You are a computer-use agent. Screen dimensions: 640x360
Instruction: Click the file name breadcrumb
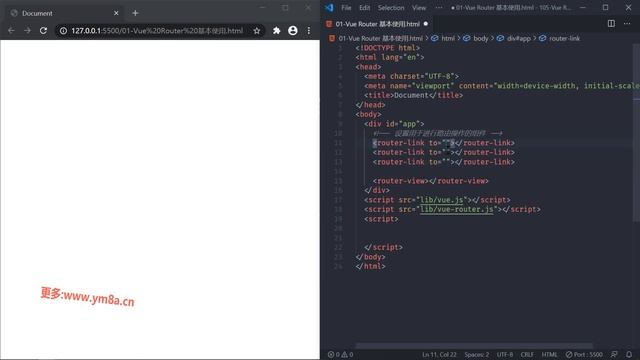click(x=380, y=38)
